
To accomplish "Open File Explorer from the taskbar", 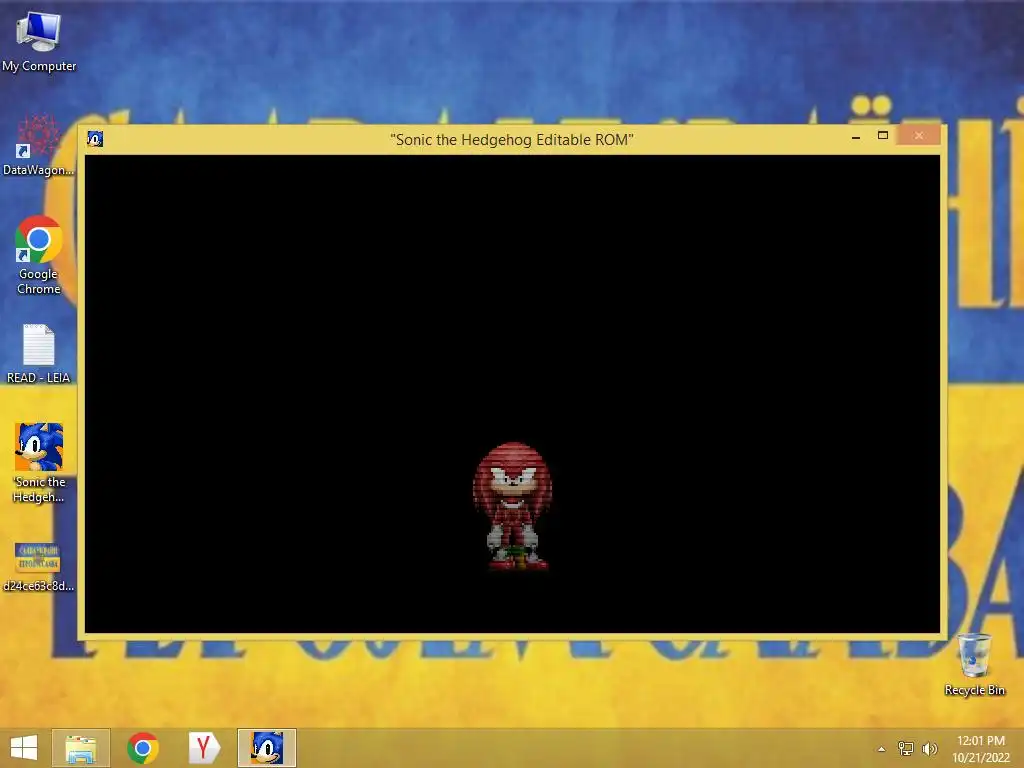I will (81, 748).
